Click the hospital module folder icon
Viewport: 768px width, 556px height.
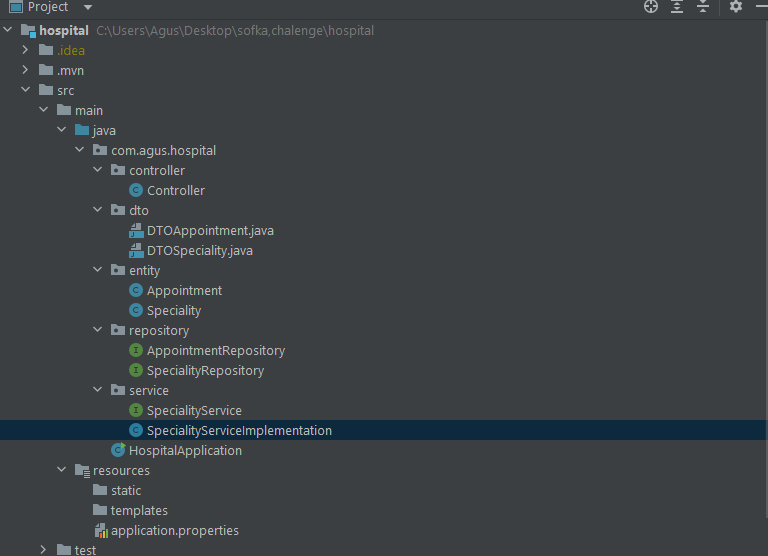click(28, 31)
